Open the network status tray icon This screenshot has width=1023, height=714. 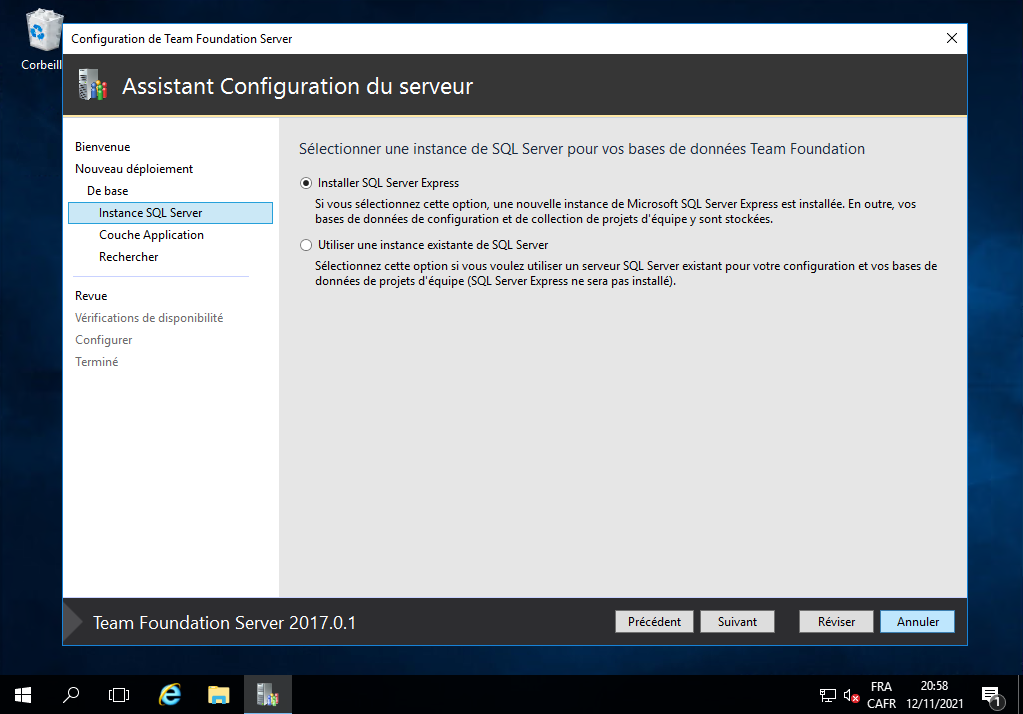coord(828,695)
